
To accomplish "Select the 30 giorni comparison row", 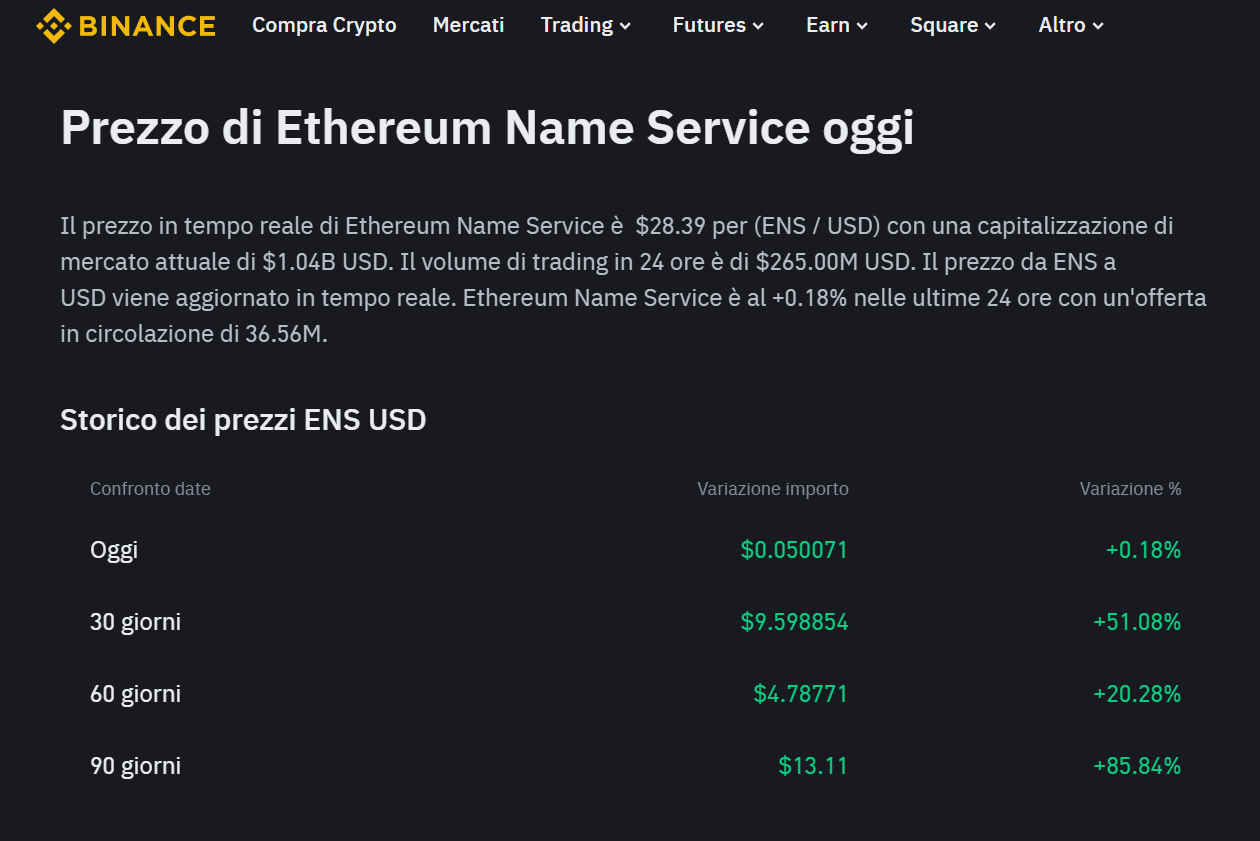I will pos(636,622).
